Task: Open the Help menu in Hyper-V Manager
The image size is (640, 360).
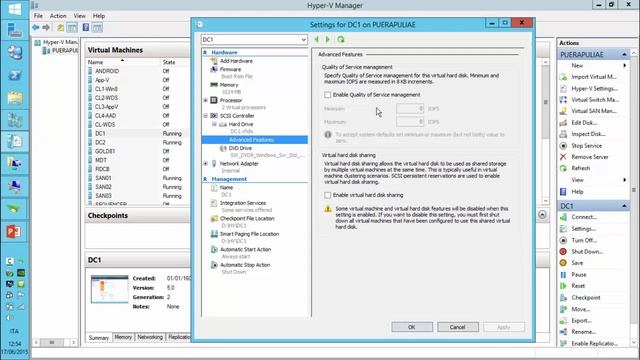Action: 99,16
